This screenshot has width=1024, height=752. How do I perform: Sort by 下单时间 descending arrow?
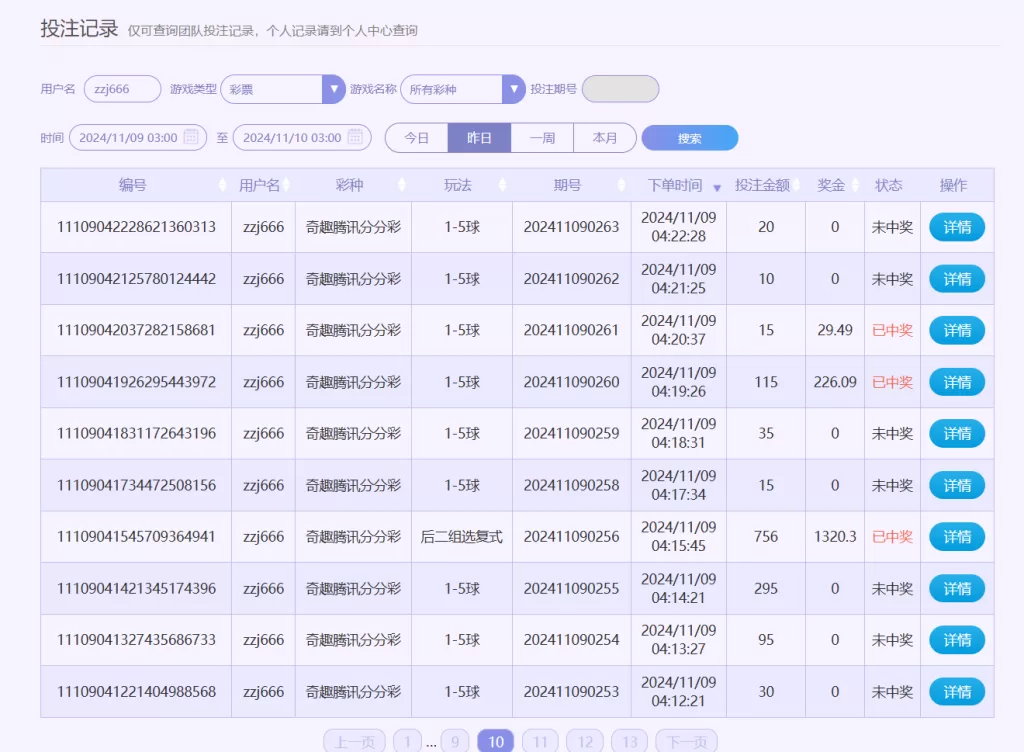coord(717,188)
